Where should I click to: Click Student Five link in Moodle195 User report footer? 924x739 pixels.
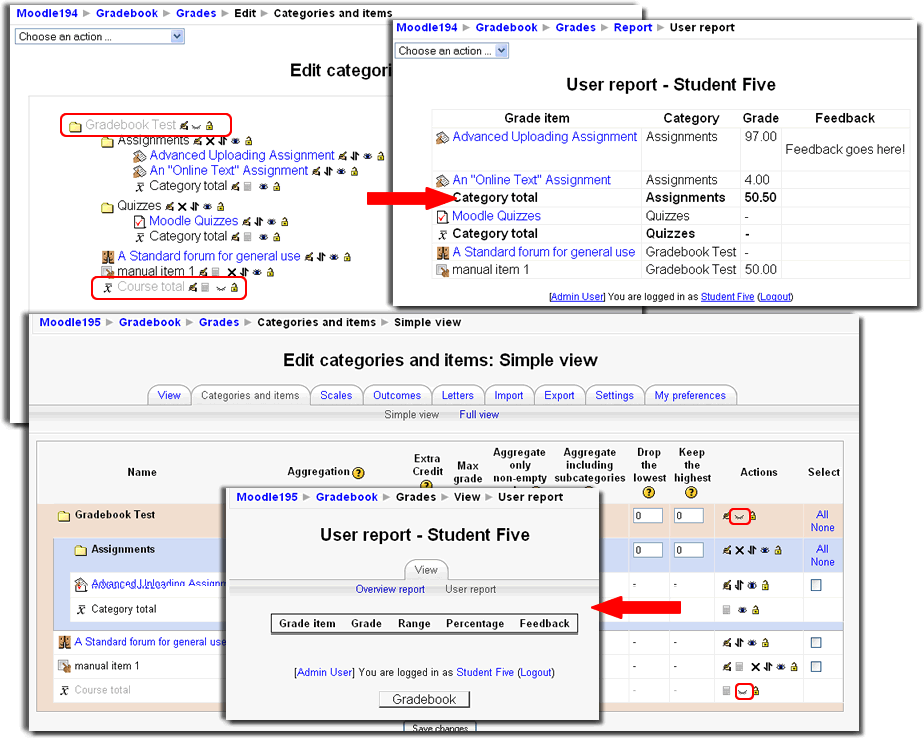coord(485,672)
